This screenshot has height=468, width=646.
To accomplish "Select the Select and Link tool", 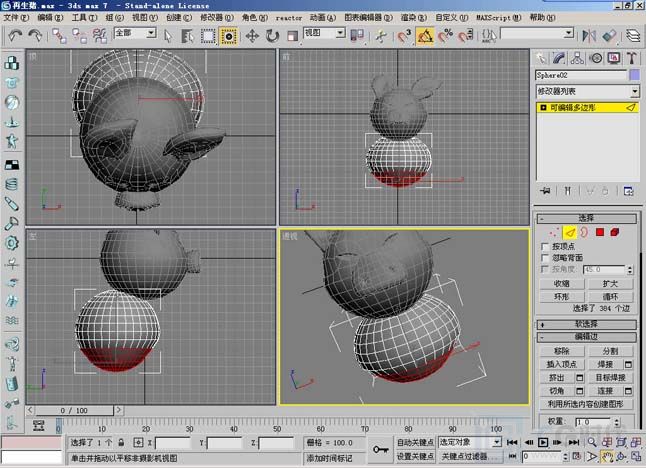I will (x=59, y=36).
